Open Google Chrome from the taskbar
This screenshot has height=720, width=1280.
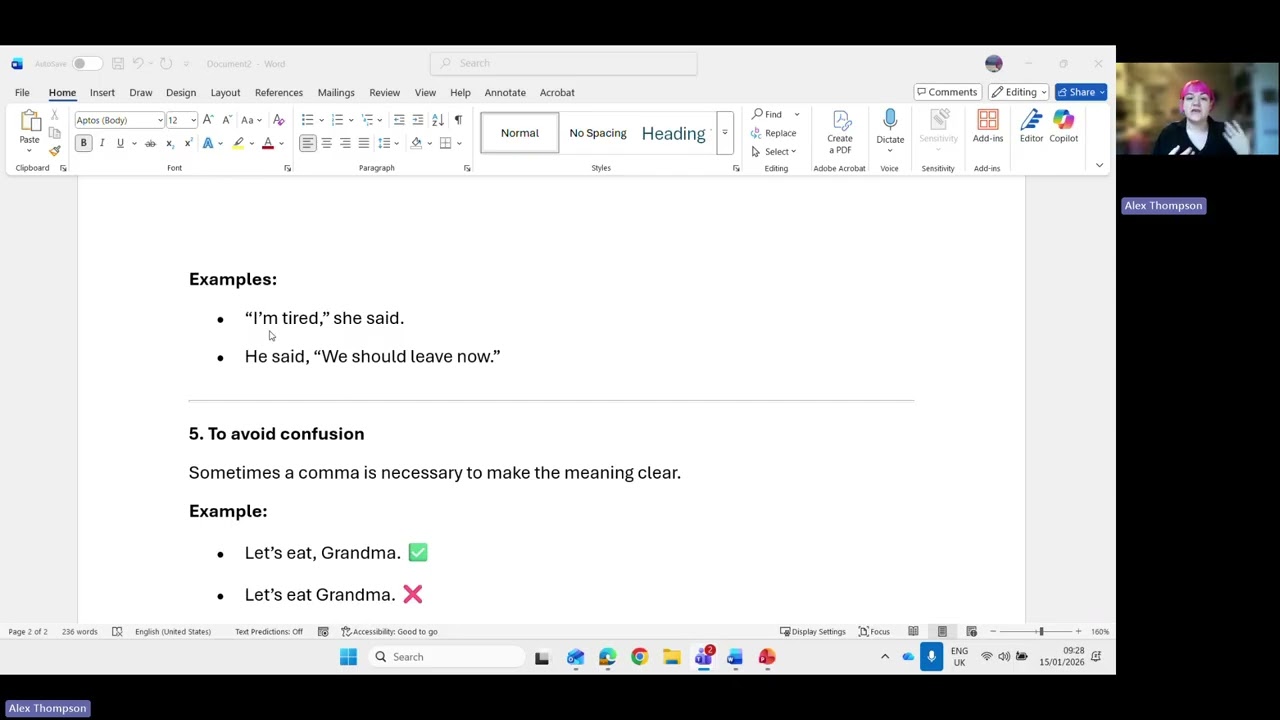point(639,657)
